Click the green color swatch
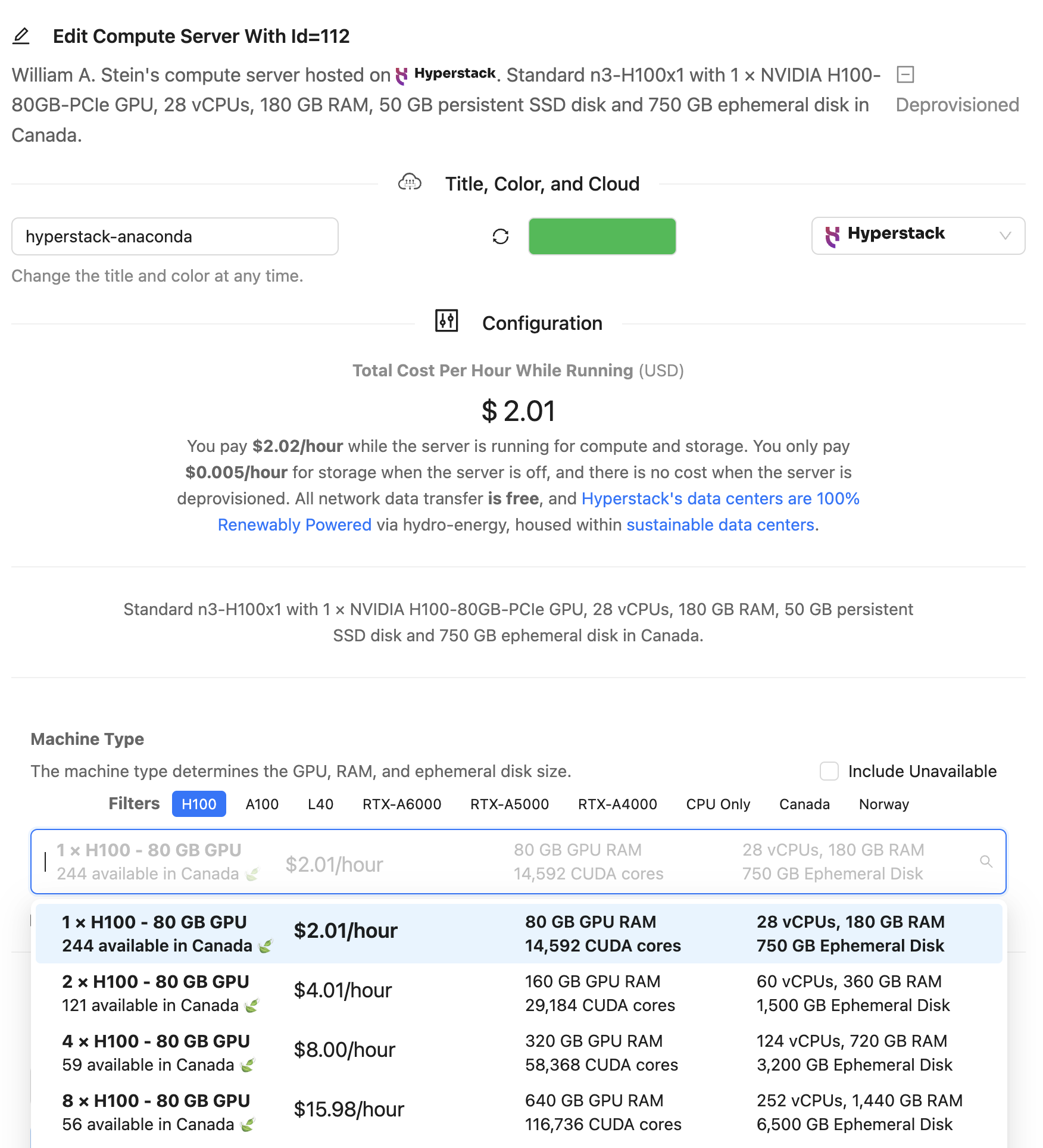 pyautogui.click(x=602, y=236)
